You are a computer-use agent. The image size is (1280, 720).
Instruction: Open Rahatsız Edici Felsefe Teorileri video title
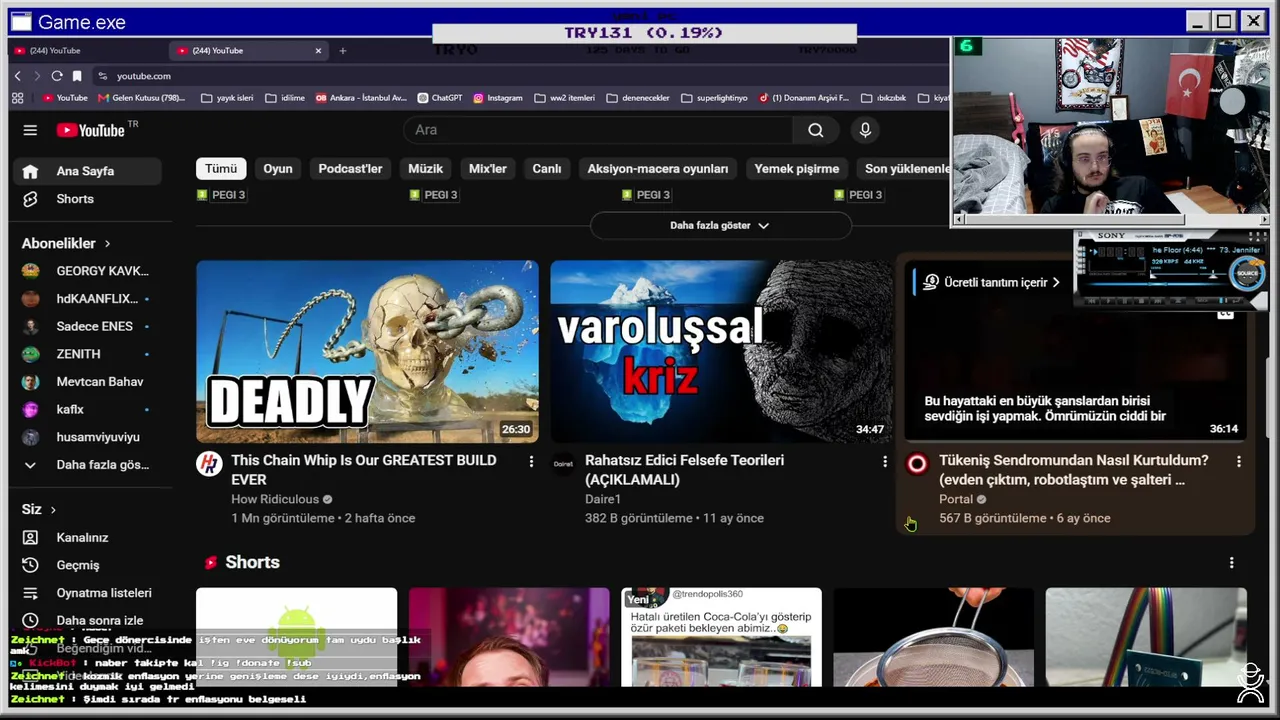[x=685, y=470]
